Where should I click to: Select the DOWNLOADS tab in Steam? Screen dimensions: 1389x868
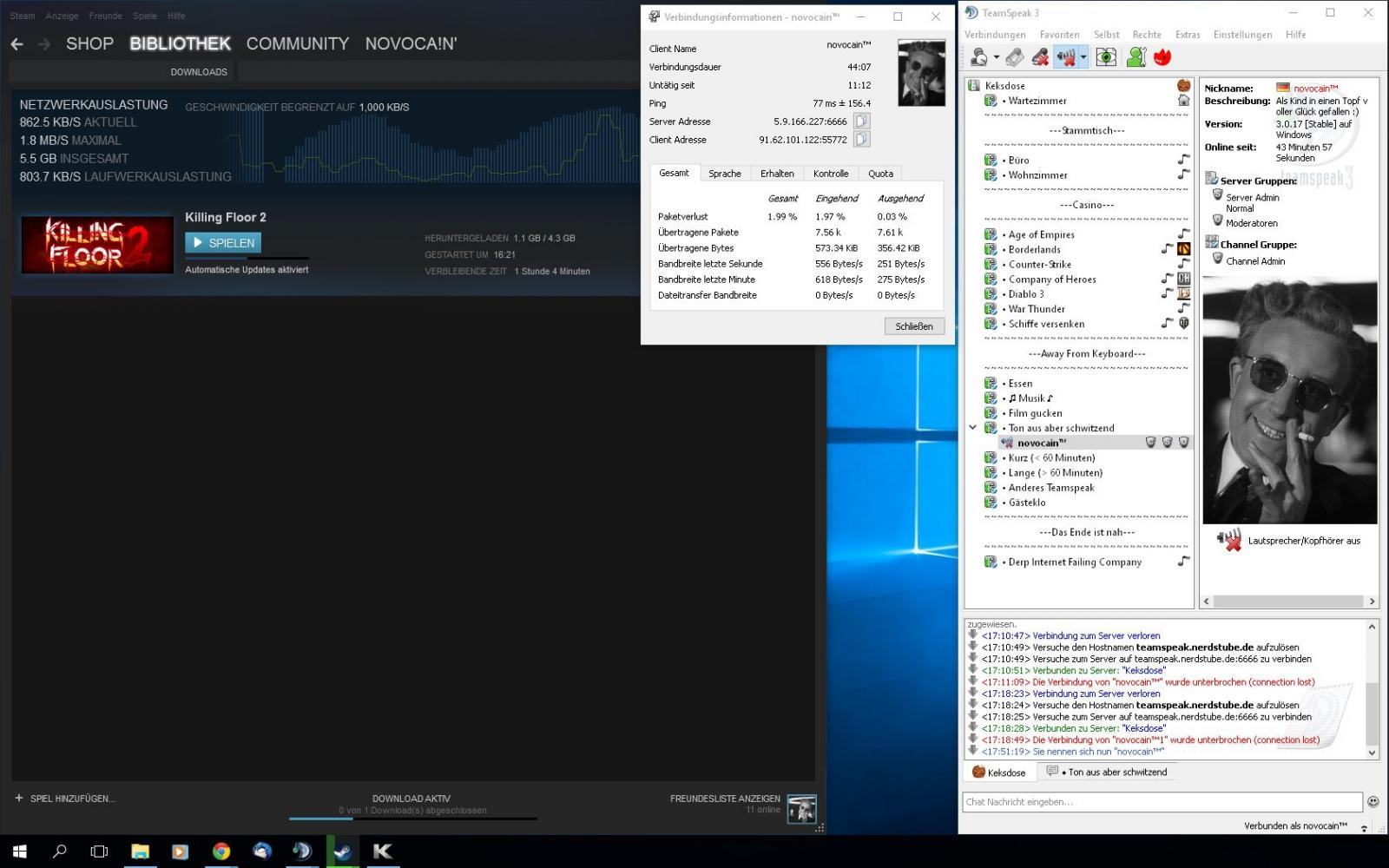[x=199, y=72]
